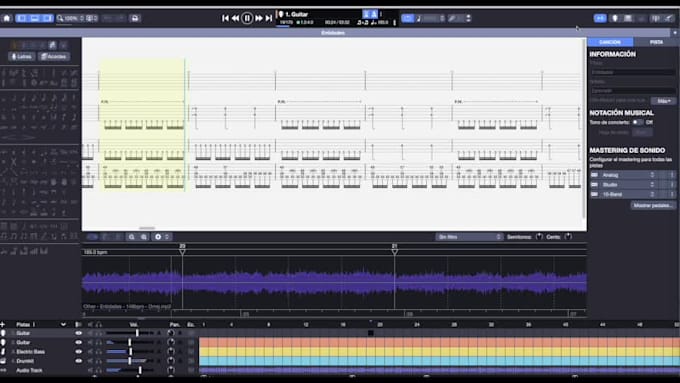Toggle the loop playback button
The width and height of the screenshot is (680, 383).
(408, 18)
